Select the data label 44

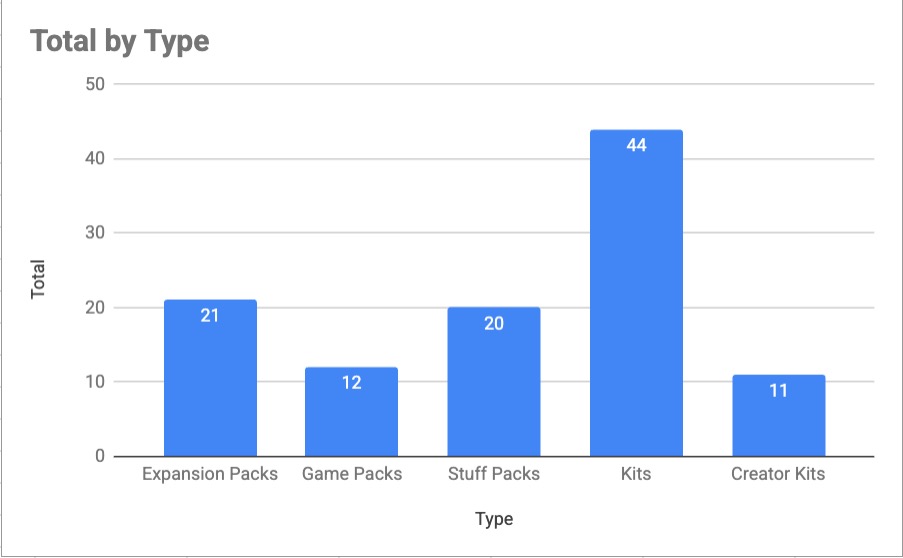point(636,145)
